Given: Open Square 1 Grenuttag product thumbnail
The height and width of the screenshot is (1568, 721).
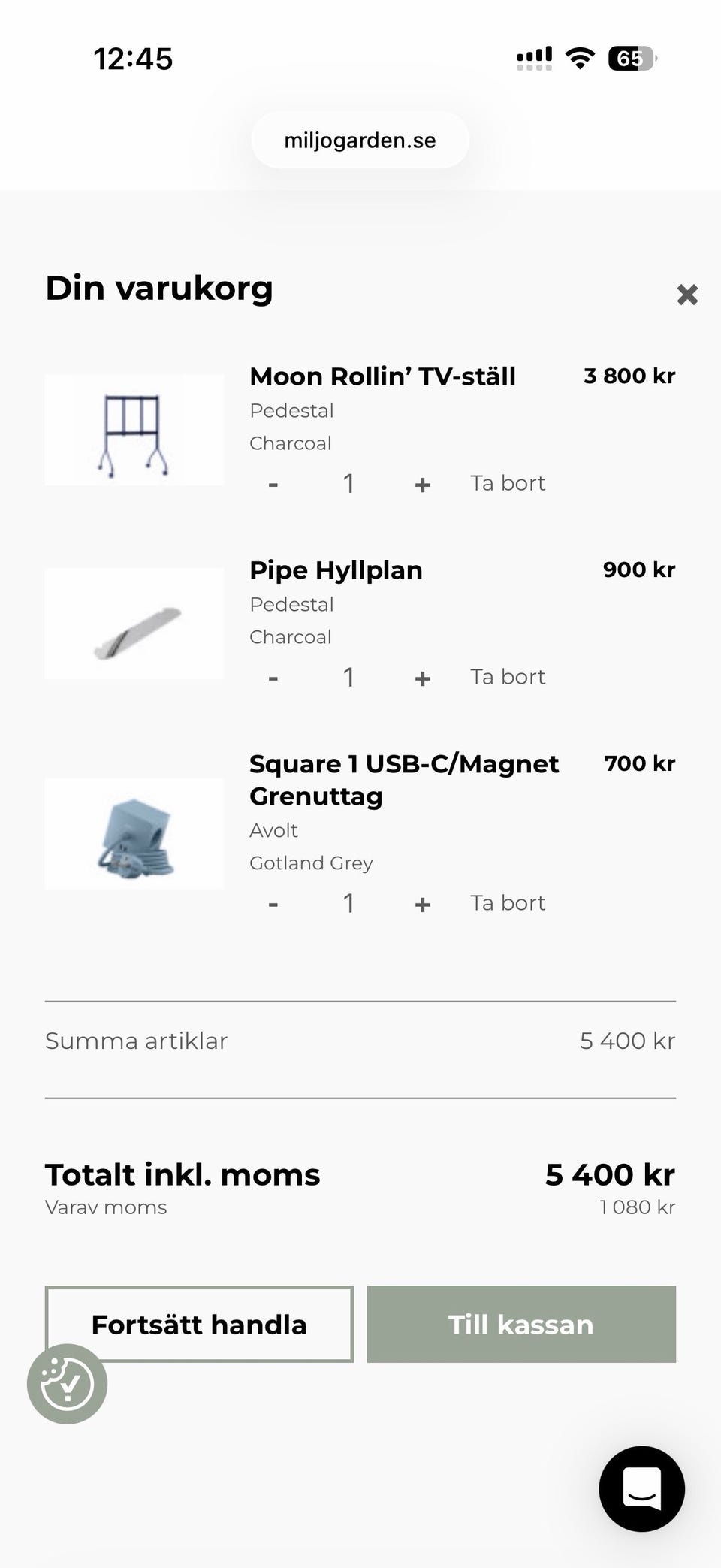Looking at the screenshot, I should click(x=134, y=834).
